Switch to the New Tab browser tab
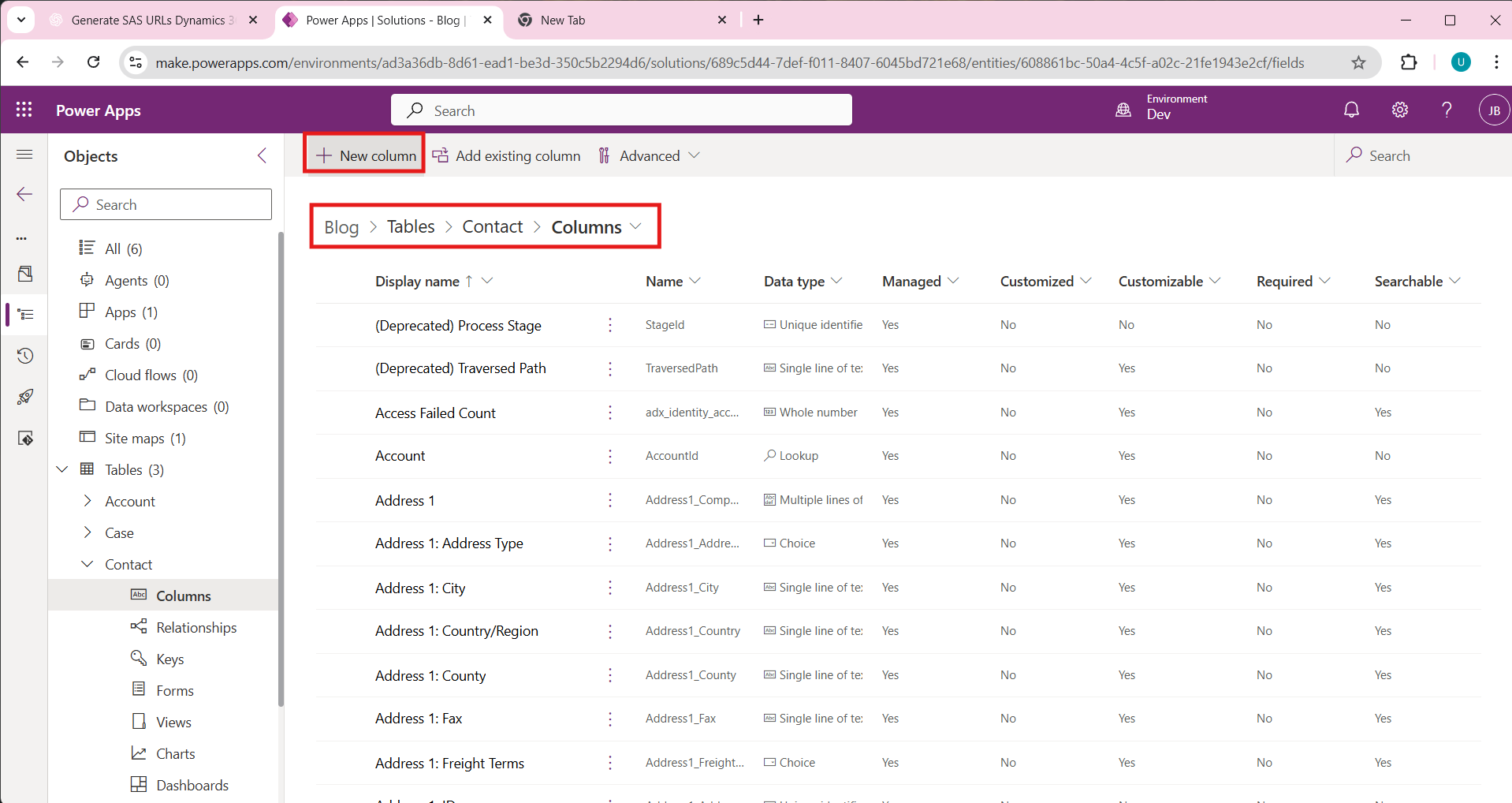Screen dimensions: 1512x803 pyautogui.click(x=622, y=21)
